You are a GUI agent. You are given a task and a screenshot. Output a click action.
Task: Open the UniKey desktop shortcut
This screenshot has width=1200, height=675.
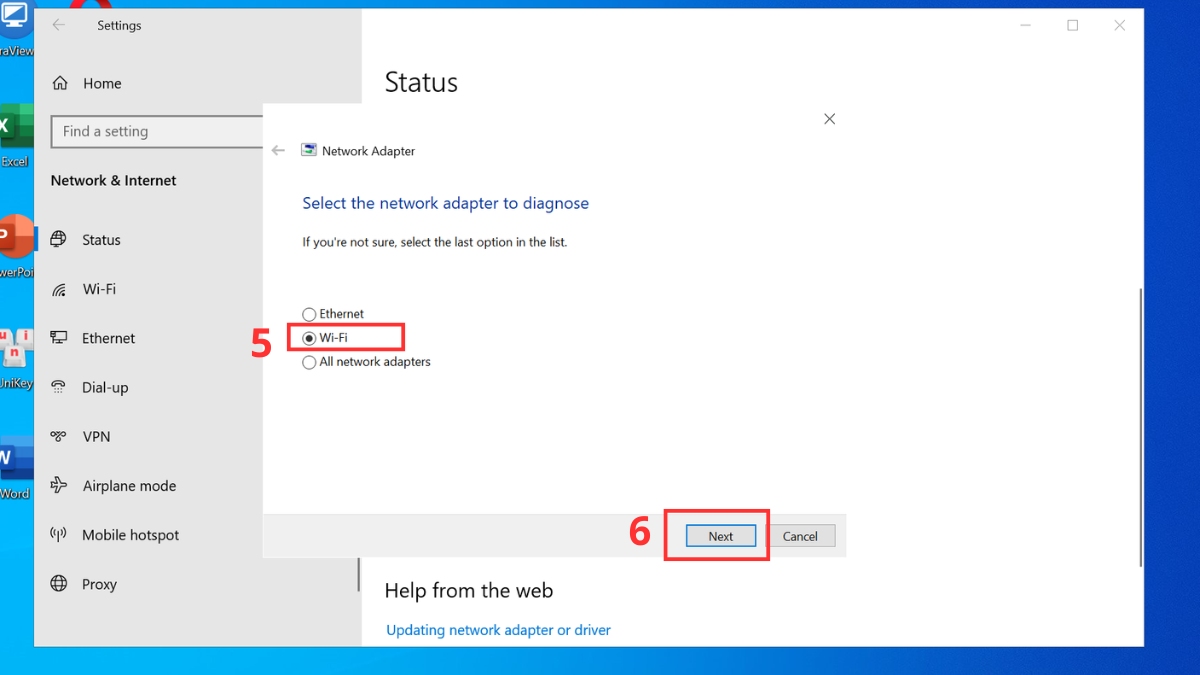15,357
